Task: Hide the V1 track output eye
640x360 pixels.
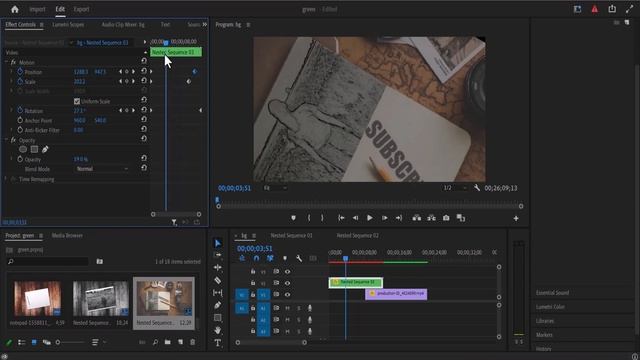Action: (287, 294)
